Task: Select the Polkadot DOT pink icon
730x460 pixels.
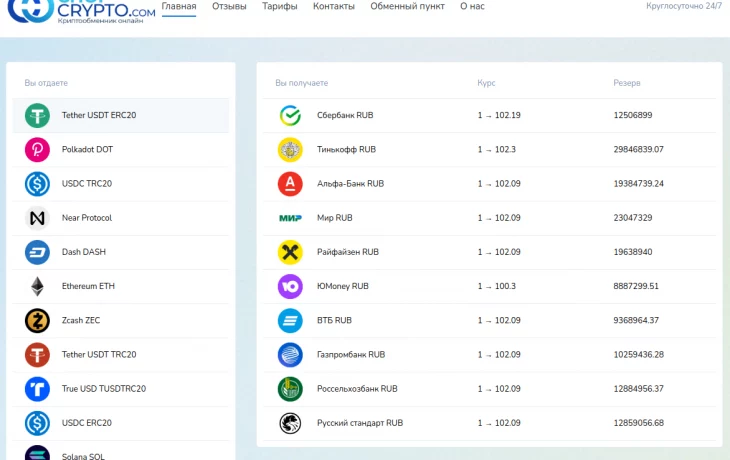Action: coord(37,149)
